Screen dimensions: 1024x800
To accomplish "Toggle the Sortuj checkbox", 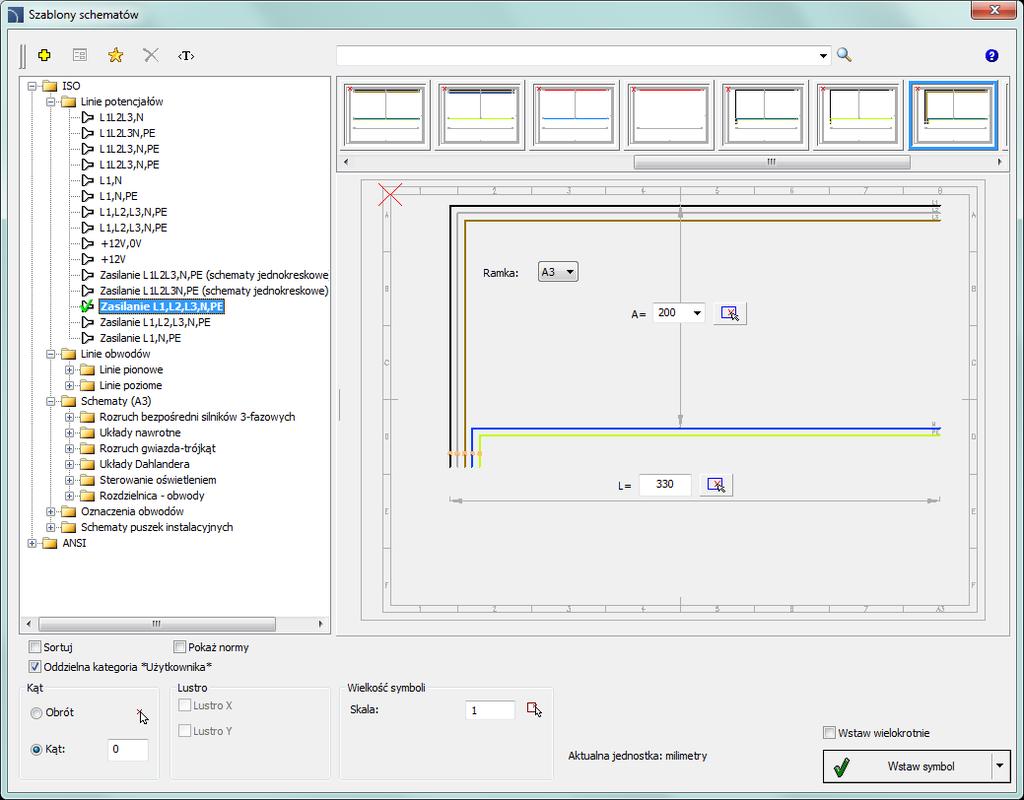I will 35,647.
